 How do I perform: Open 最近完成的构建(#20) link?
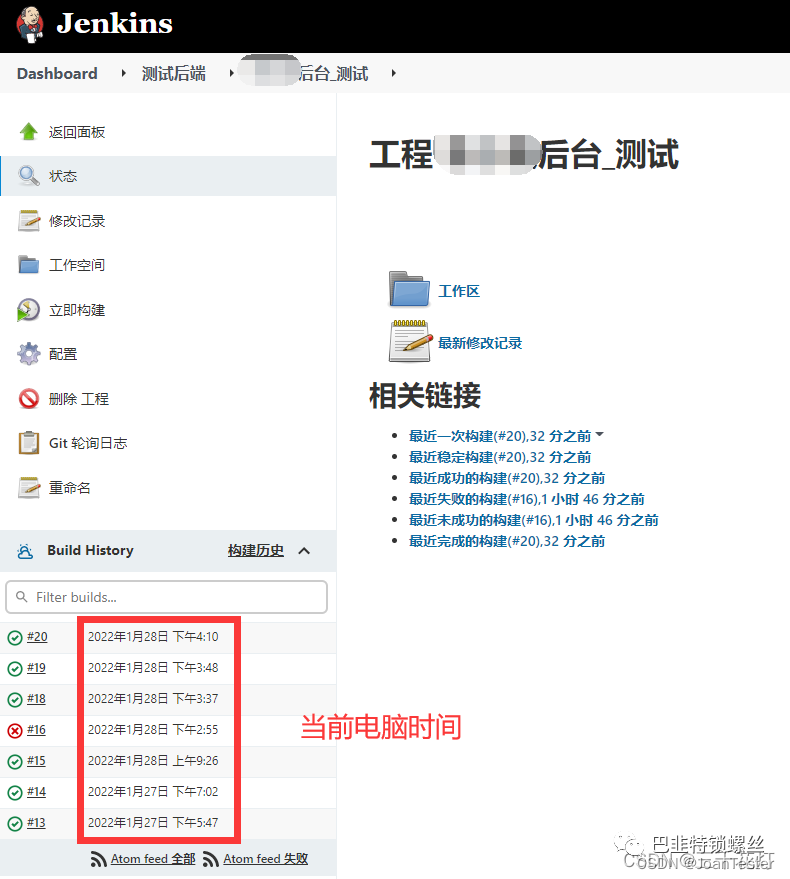pyautogui.click(x=507, y=541)
